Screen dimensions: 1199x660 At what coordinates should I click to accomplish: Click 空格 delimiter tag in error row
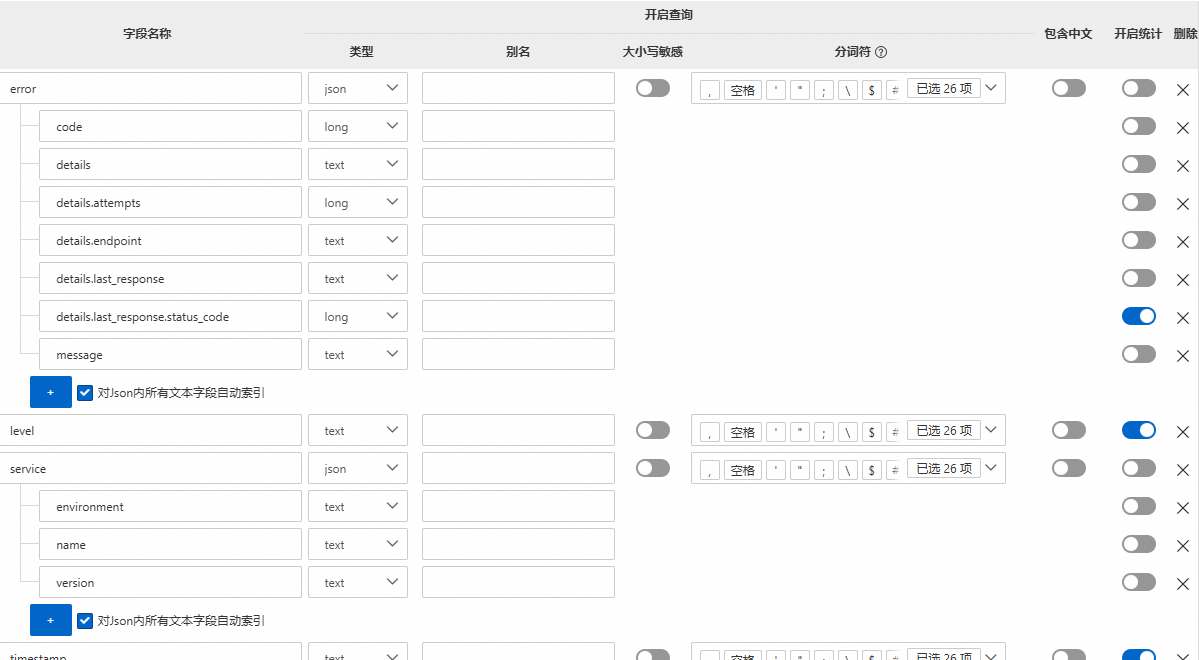point(742,90)
